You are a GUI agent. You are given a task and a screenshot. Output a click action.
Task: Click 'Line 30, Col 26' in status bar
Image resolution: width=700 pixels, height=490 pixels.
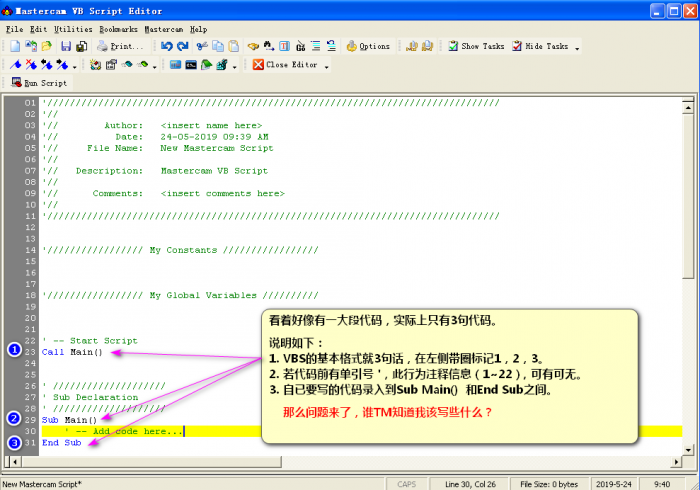coord(470,484)
